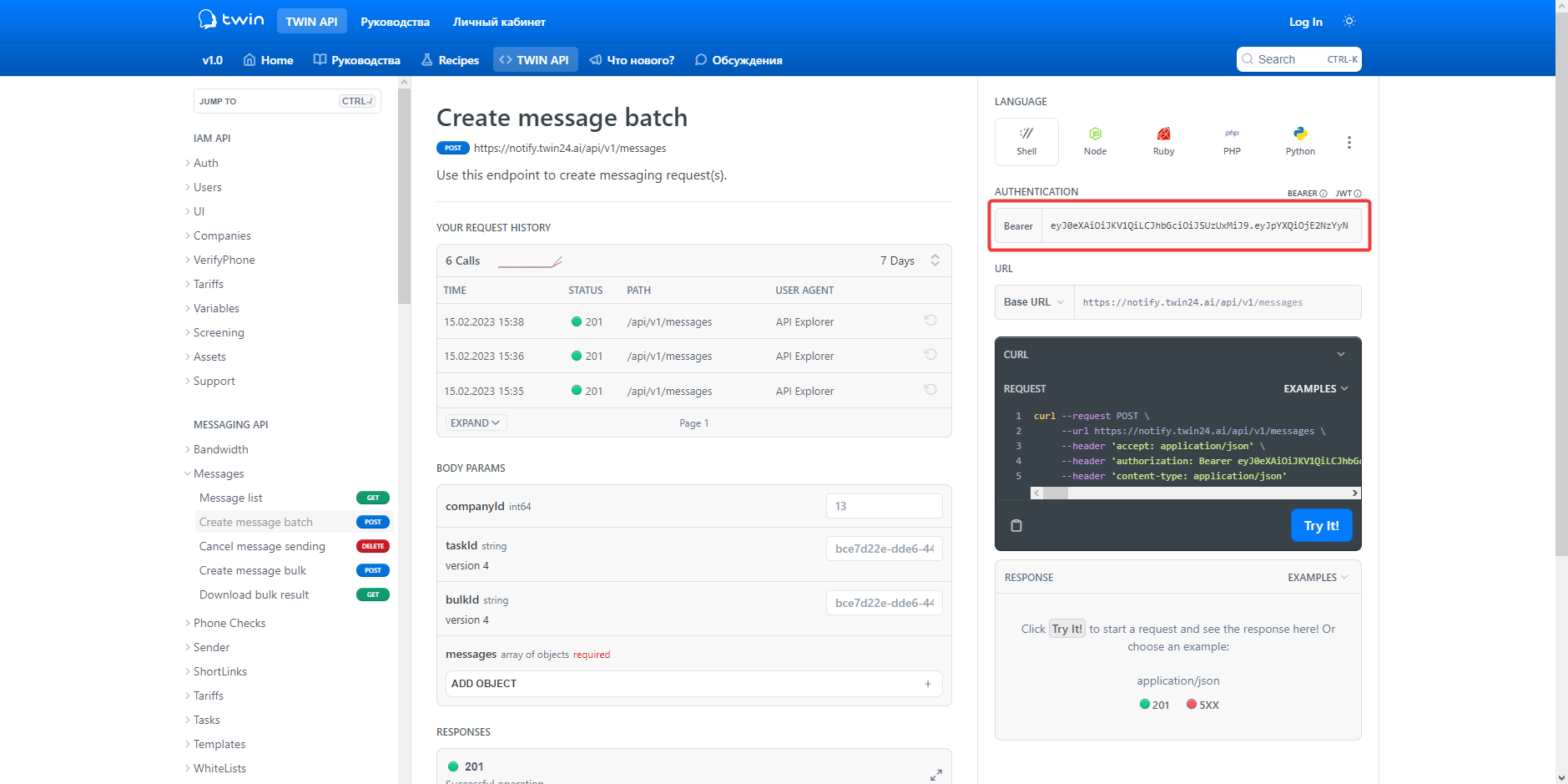Select the Python language icon
Viewport: 1568px width, 784px height.
(1300, 141)
